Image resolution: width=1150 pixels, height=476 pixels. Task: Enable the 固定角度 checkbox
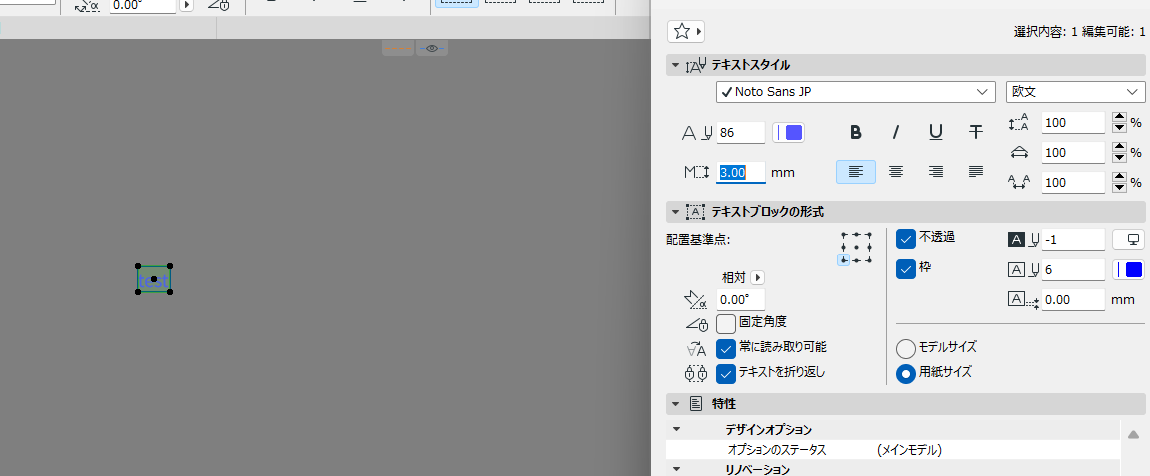click(x=726, y=323)
